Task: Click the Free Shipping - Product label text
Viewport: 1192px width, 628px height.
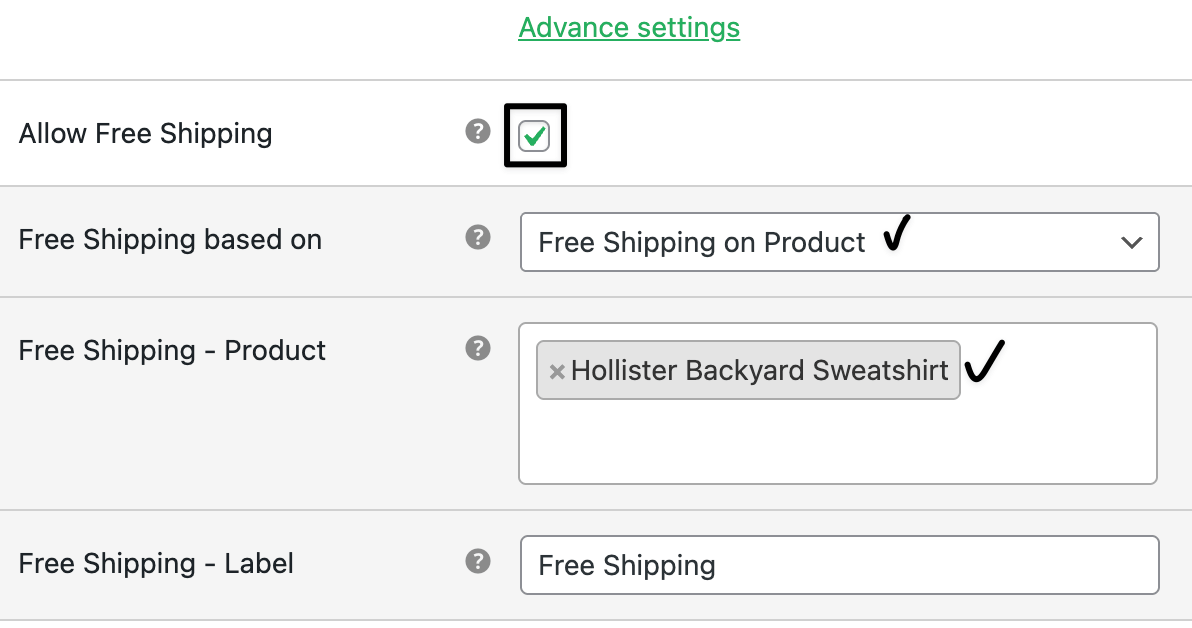Action: click(x=172, y=351)
